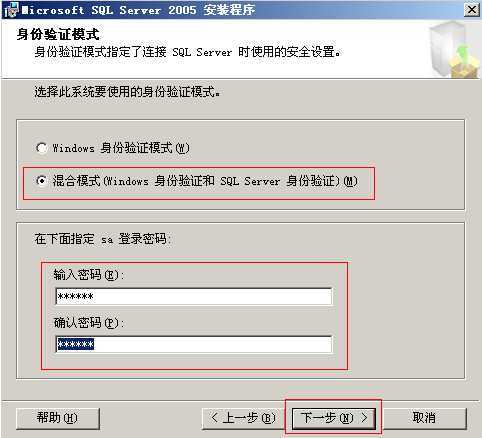
Task: Go back with the 上一步(B) button
Action: point(243,418)
